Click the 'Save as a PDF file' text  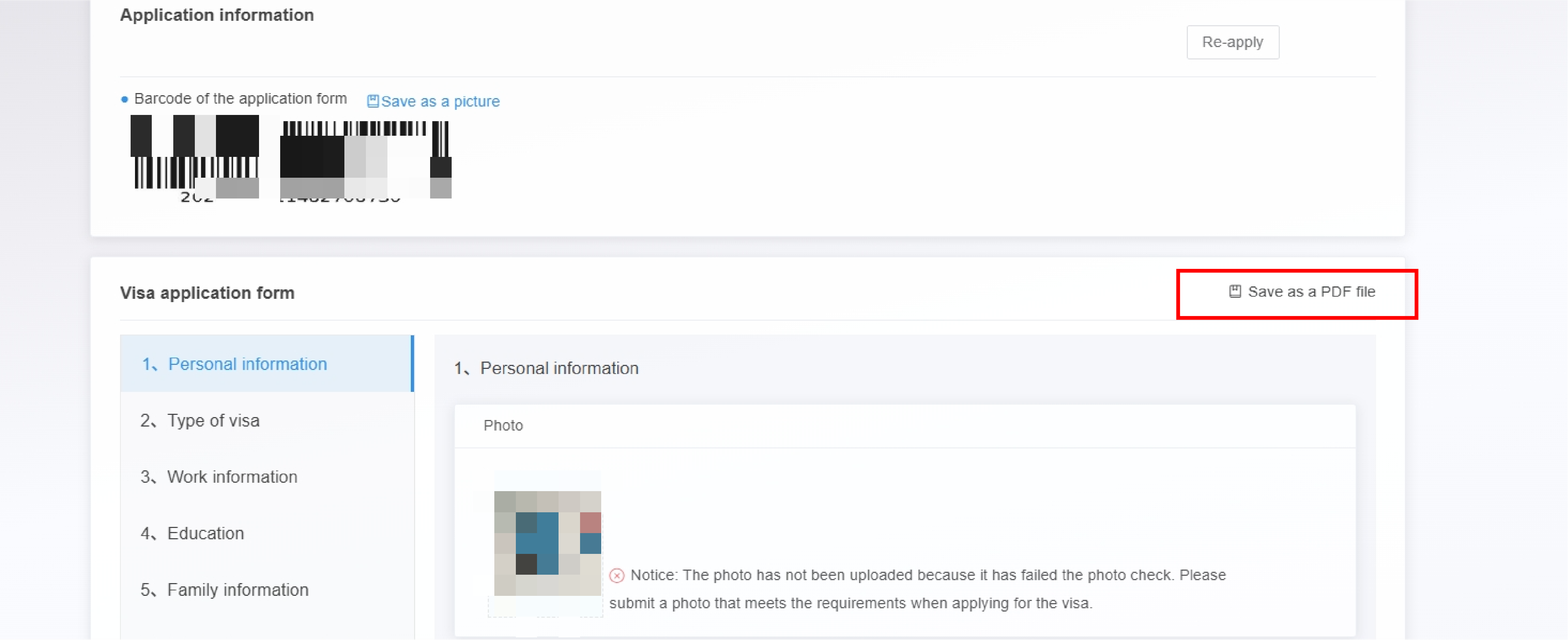tap(1311, 292)
